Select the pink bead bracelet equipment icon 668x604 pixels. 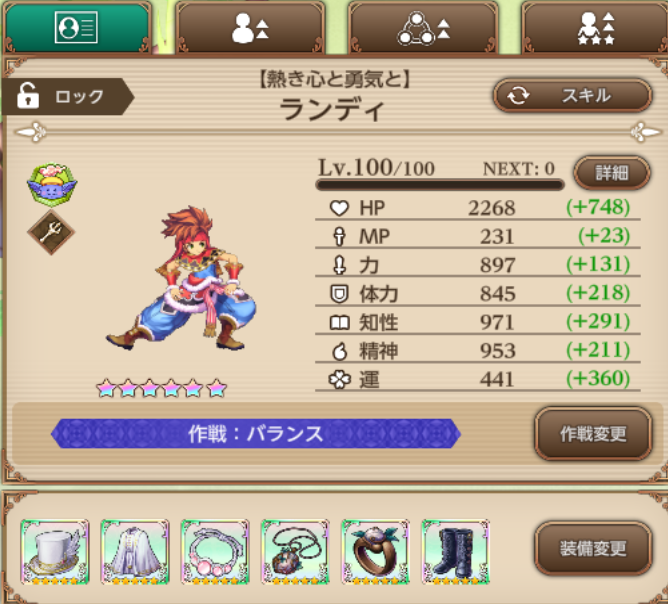(215, 551)
